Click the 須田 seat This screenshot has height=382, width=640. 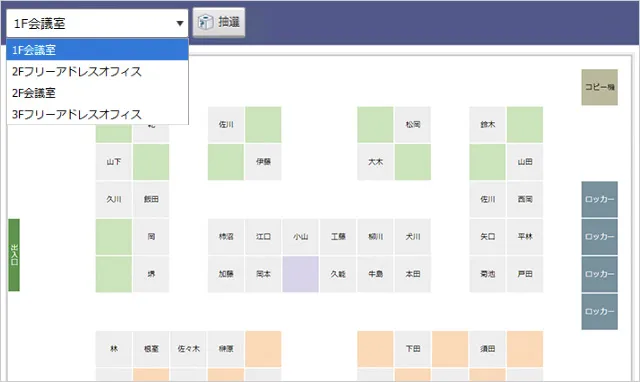487,349
